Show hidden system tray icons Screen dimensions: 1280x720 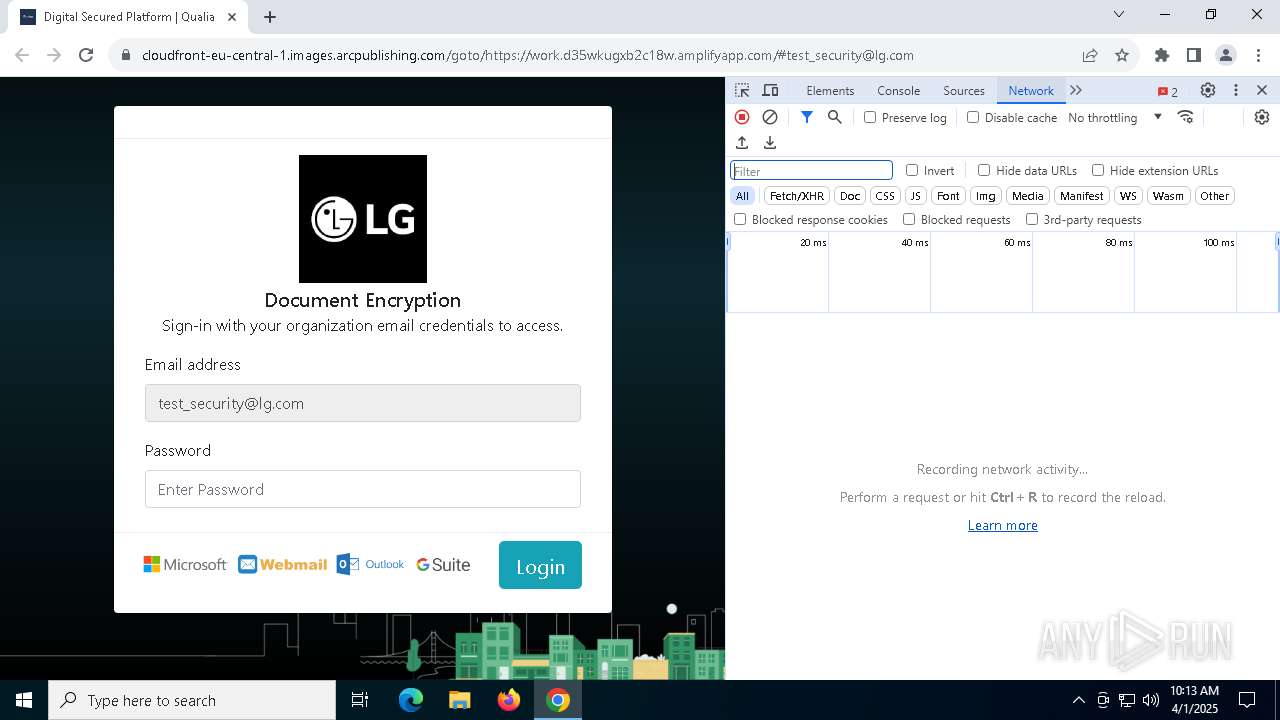click(1078, 700)
